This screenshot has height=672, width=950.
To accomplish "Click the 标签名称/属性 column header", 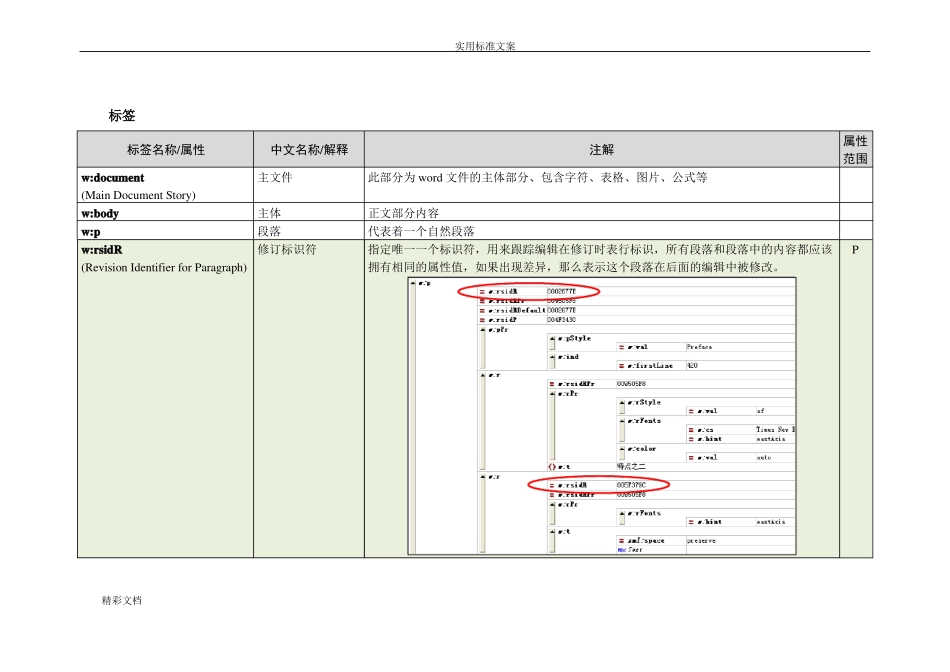I will (166, 150).
